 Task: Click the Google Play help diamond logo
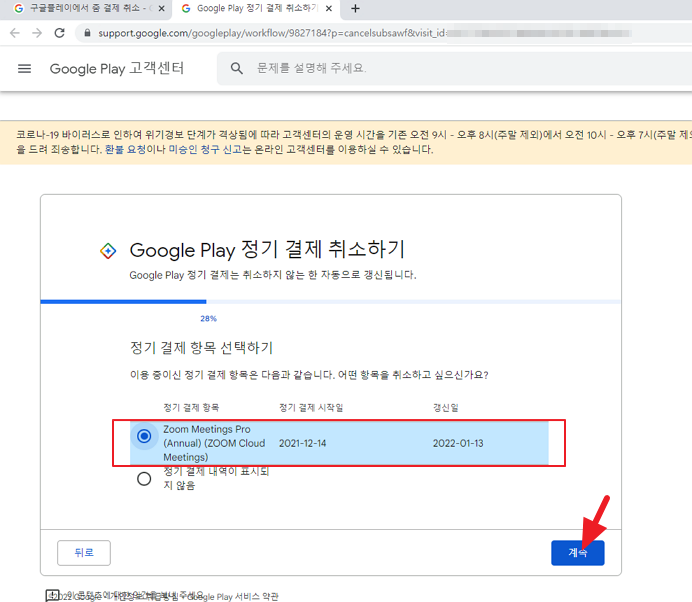(x=108, y=251)
